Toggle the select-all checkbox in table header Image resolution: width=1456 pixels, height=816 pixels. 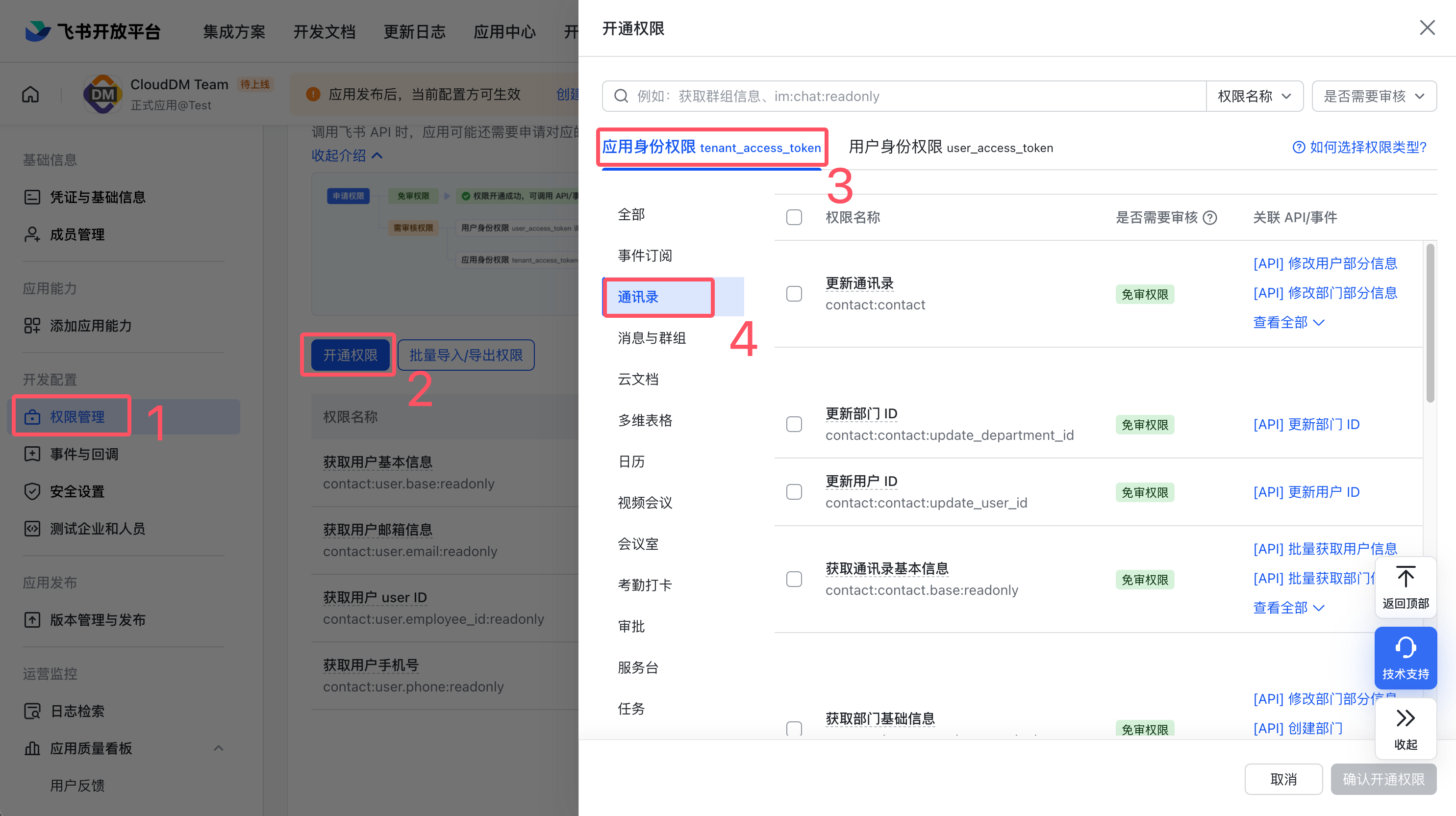[x=794, y=218]
